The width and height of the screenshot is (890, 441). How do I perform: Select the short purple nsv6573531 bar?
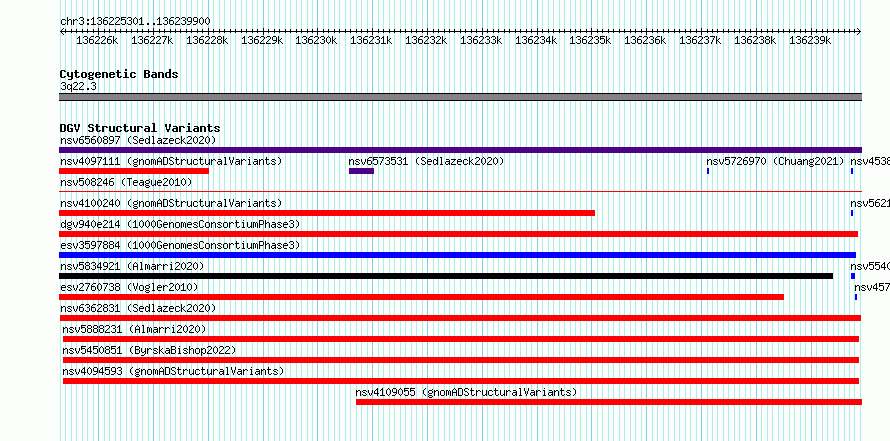(x=362, y=171)
